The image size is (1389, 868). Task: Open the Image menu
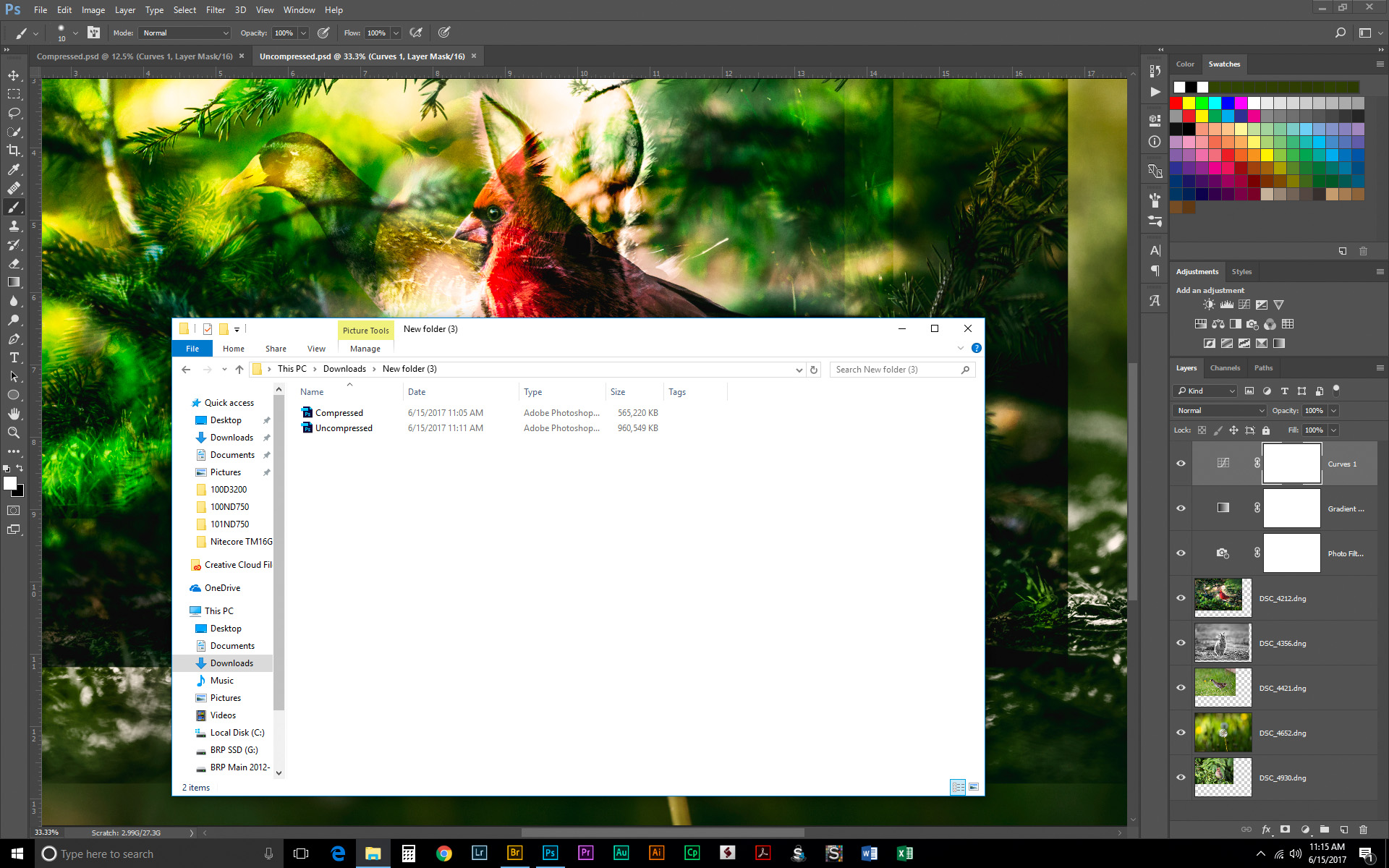coord(93,10)
